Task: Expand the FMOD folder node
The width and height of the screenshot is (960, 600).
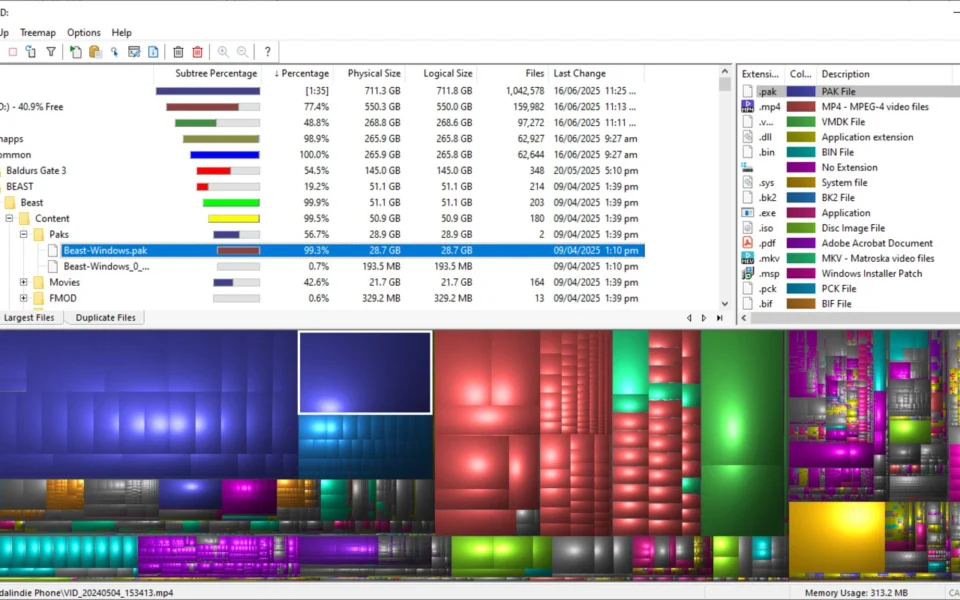Action: click(x=23, y=298)
